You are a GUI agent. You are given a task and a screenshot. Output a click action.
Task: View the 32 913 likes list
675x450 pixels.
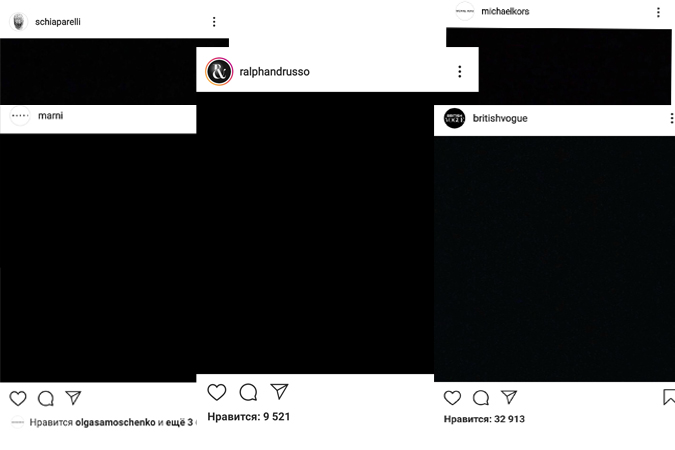pos(484,419)
